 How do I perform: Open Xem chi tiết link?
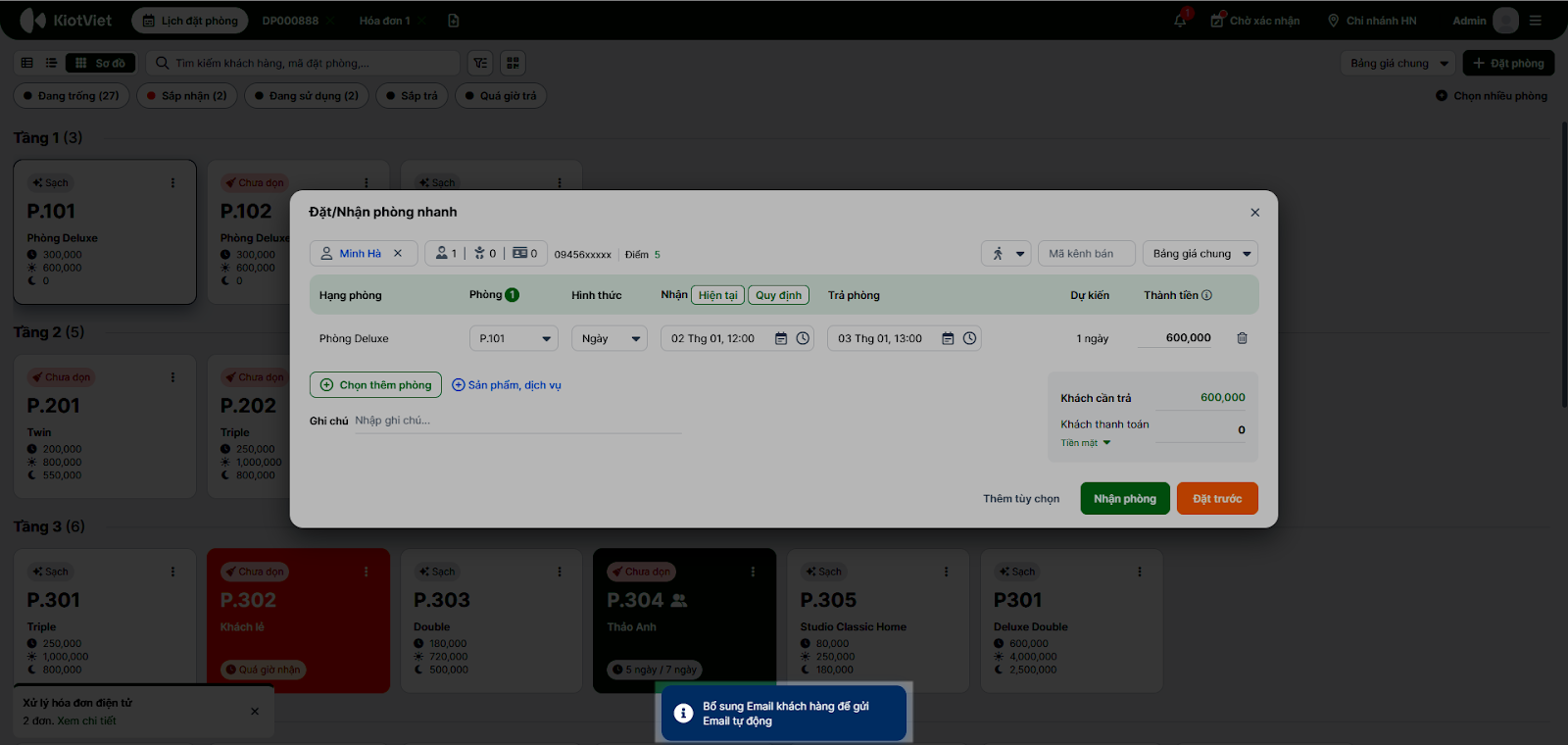click(86, 721)
